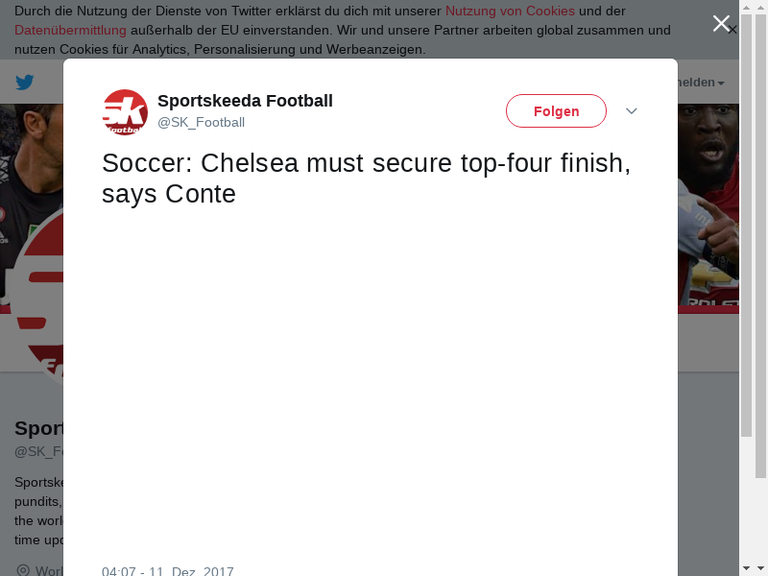
Task: Click the location pin icon in profile
Action: pos(21,570)
